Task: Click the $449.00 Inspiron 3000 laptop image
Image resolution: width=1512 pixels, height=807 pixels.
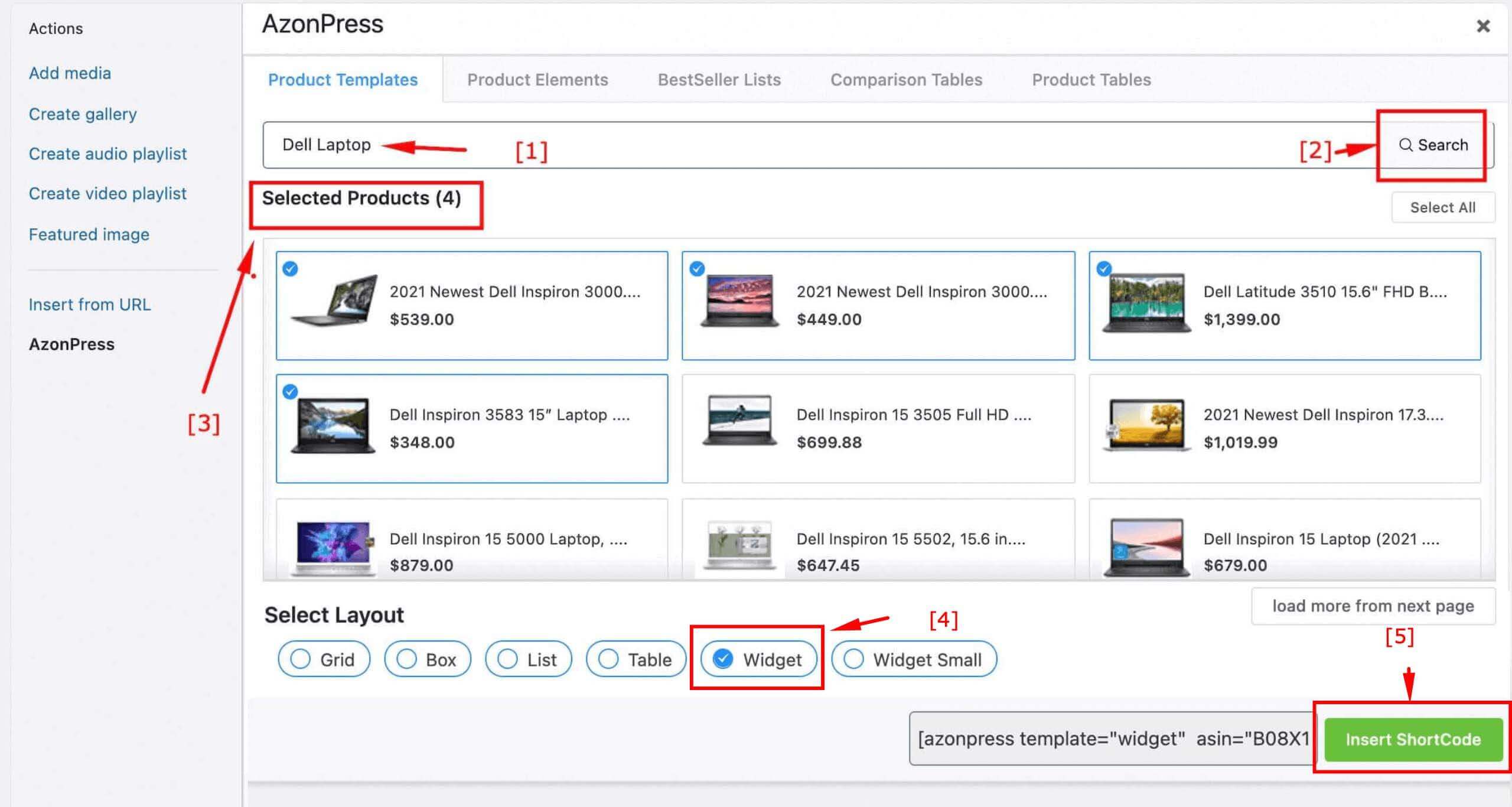Action: coord(739,300)
